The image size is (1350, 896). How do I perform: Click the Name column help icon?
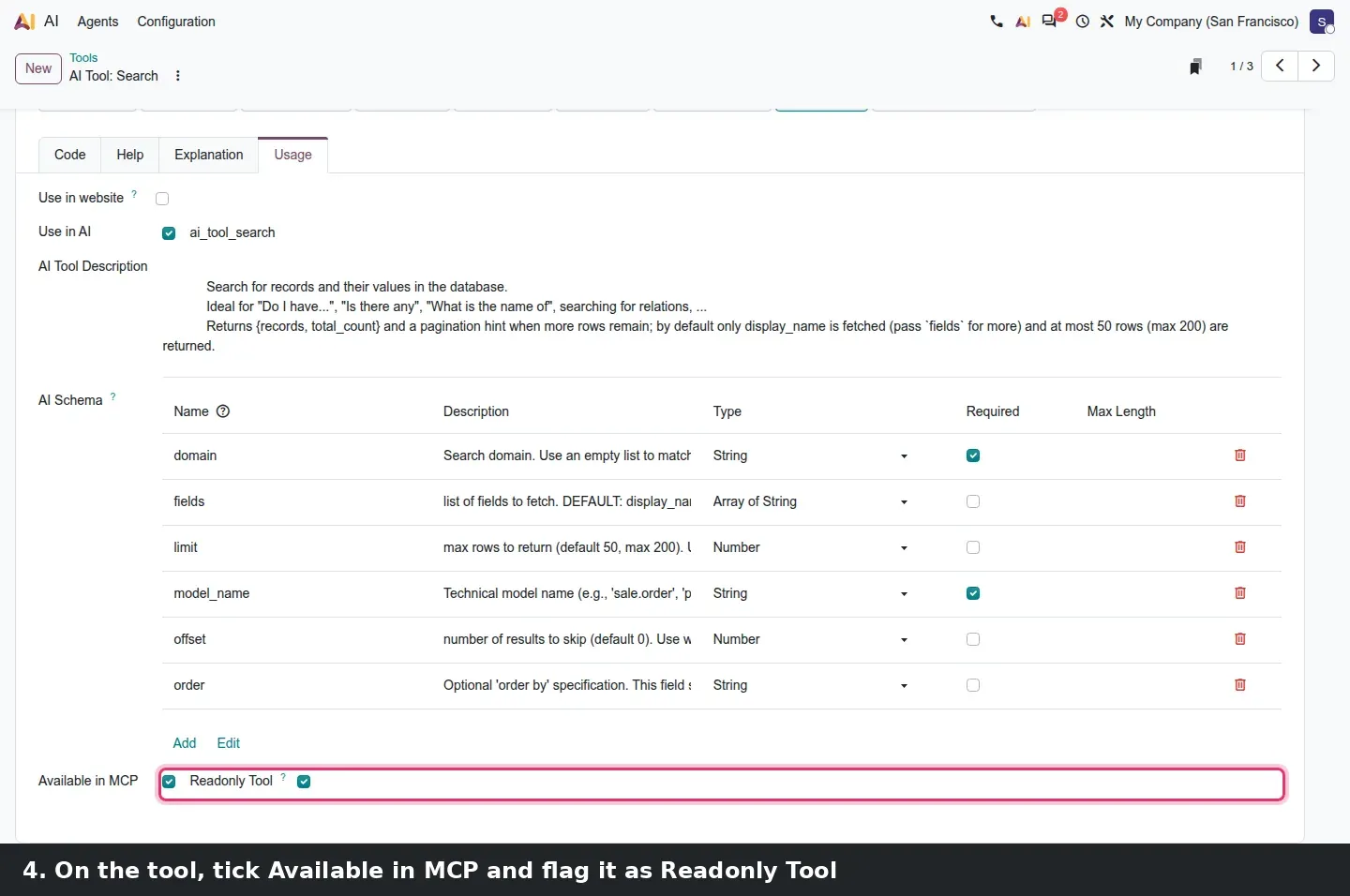[x=223, y=411]
